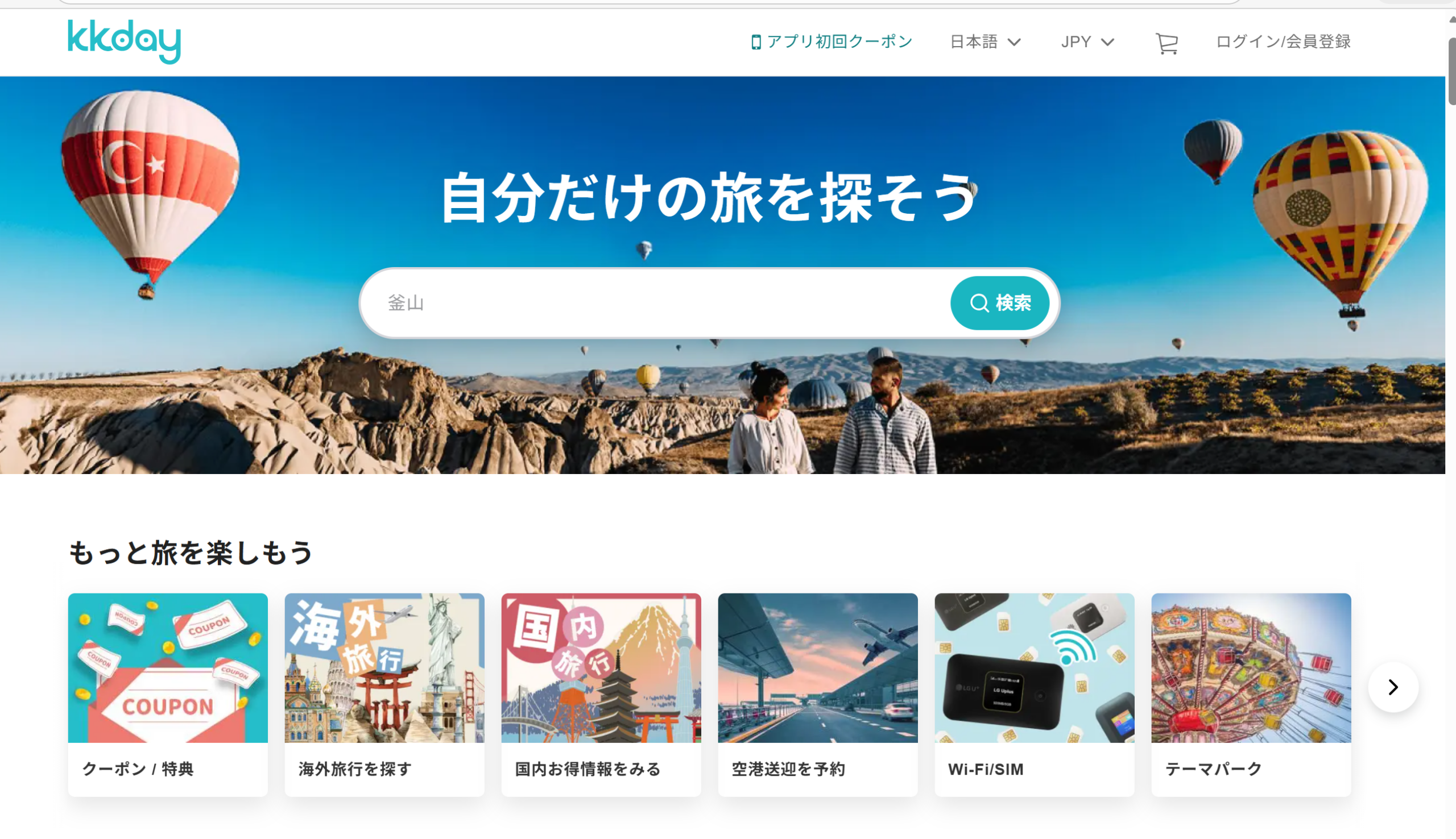Open the 空港送迎を予約 card
The height and width of the screenshot is (839, 1456).
(x=818, y=695)
